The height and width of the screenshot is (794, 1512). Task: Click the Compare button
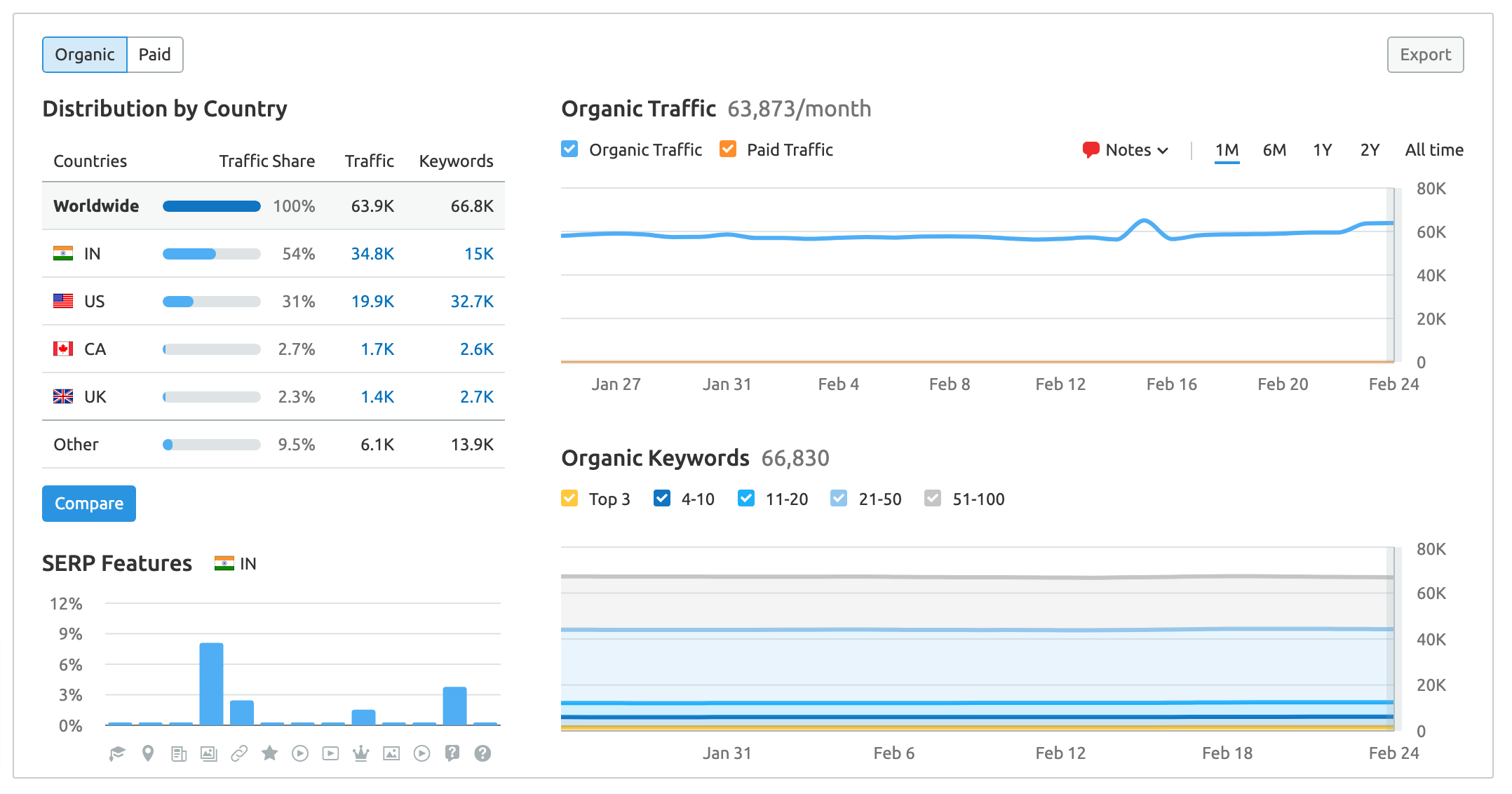click(88, 504)
